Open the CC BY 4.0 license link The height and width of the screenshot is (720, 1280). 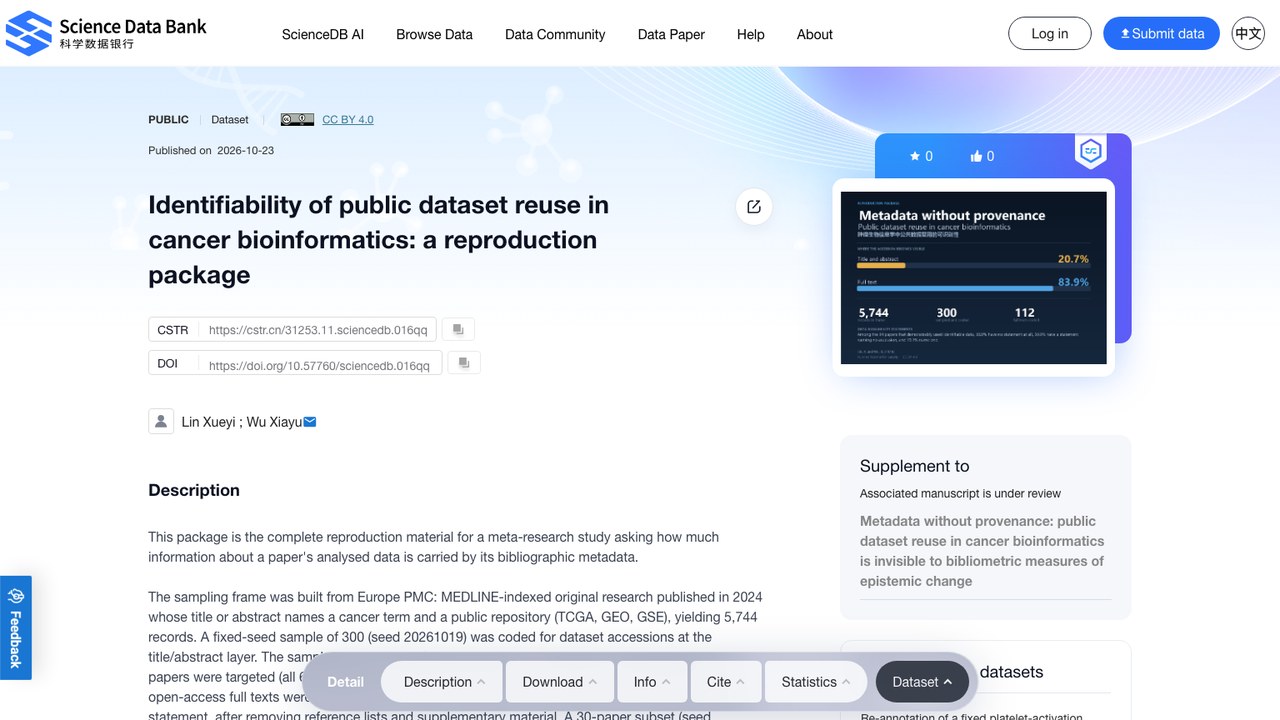[x=348, y=120]
